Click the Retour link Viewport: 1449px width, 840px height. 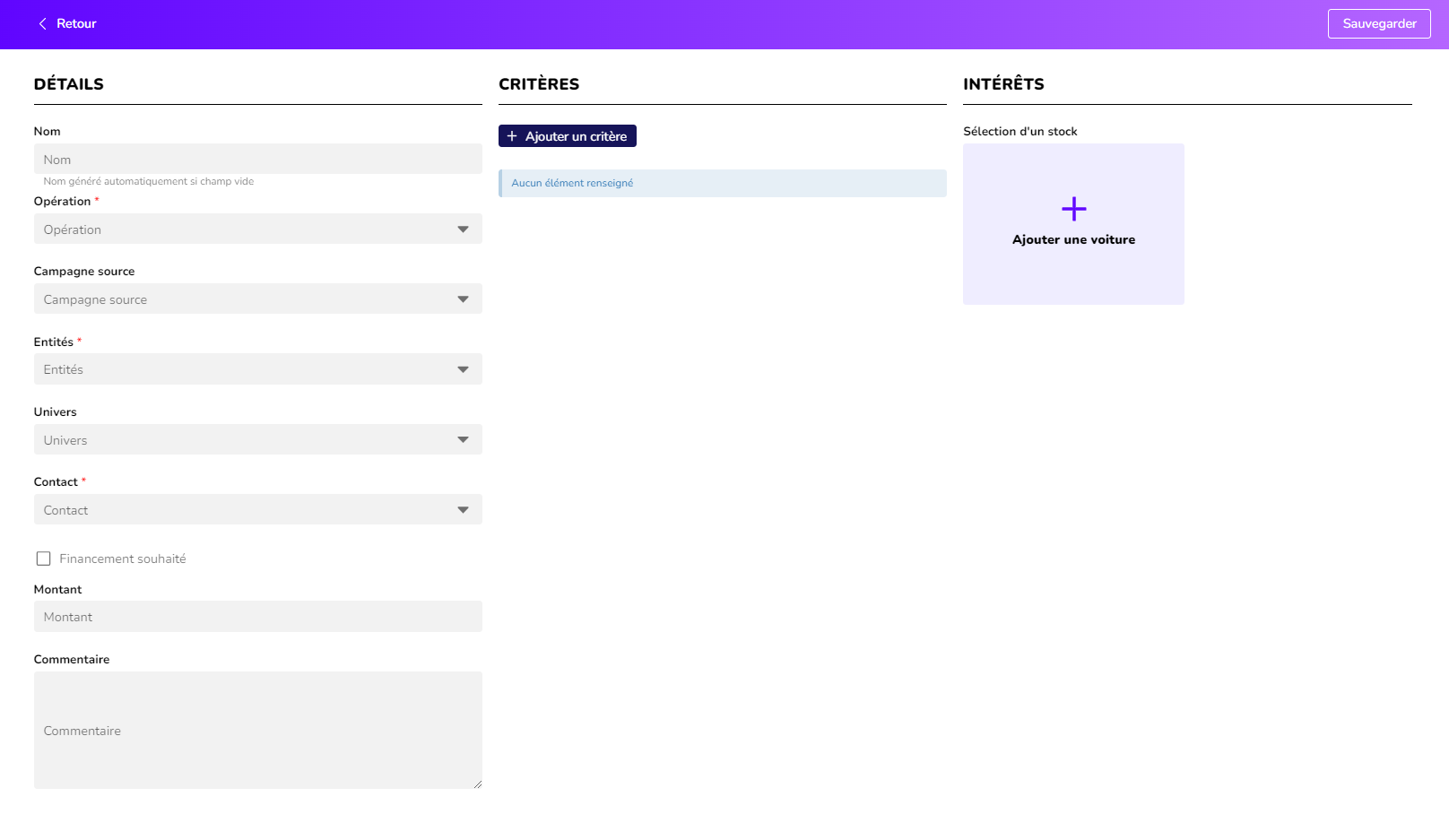coord(76,24)
